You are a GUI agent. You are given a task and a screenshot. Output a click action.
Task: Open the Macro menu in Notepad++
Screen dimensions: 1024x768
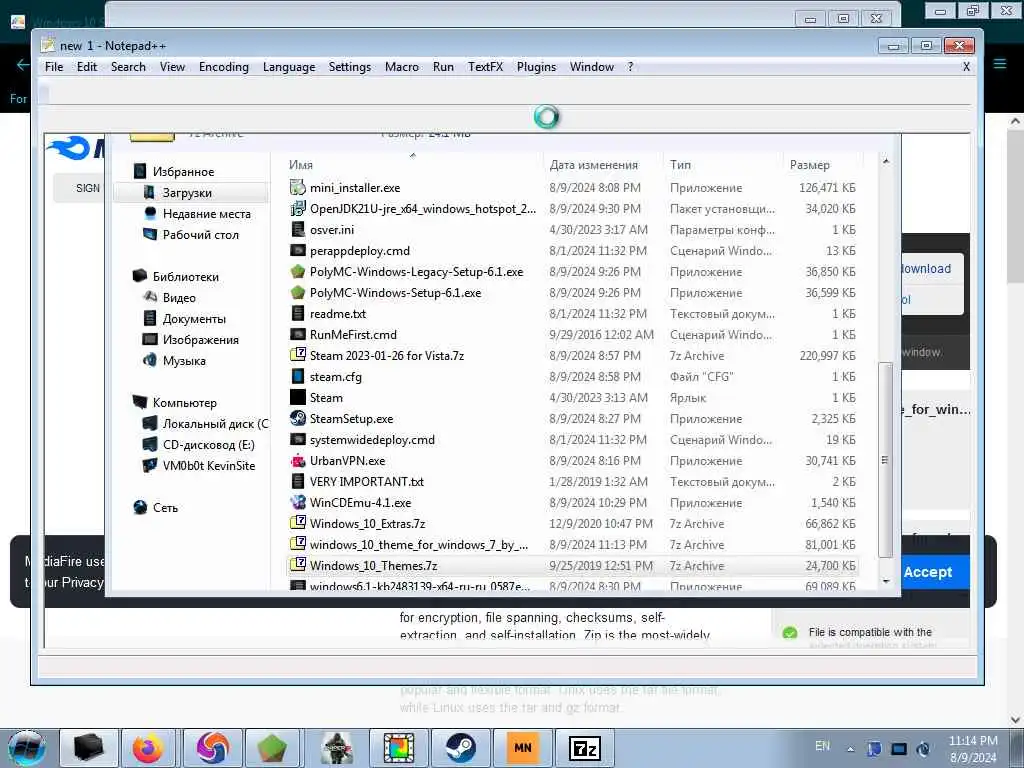[402, 67]
